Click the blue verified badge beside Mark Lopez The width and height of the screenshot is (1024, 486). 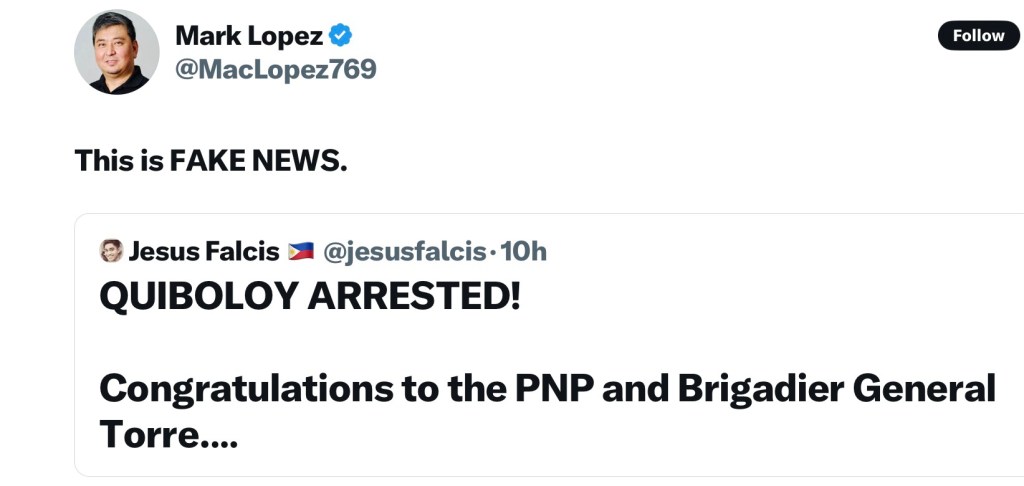tap(341, 36)
